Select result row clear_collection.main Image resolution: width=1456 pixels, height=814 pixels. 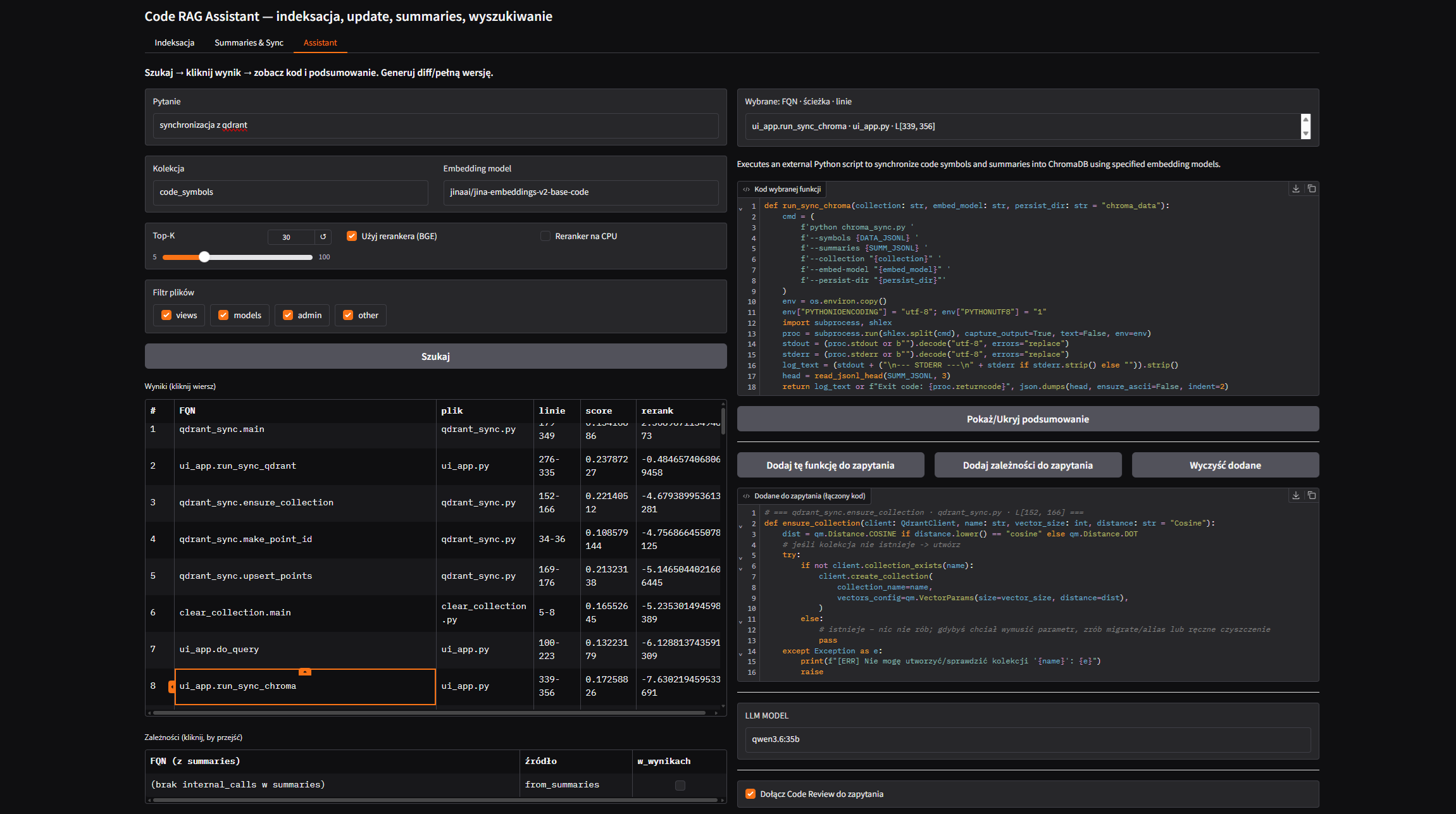pos(432,613)
